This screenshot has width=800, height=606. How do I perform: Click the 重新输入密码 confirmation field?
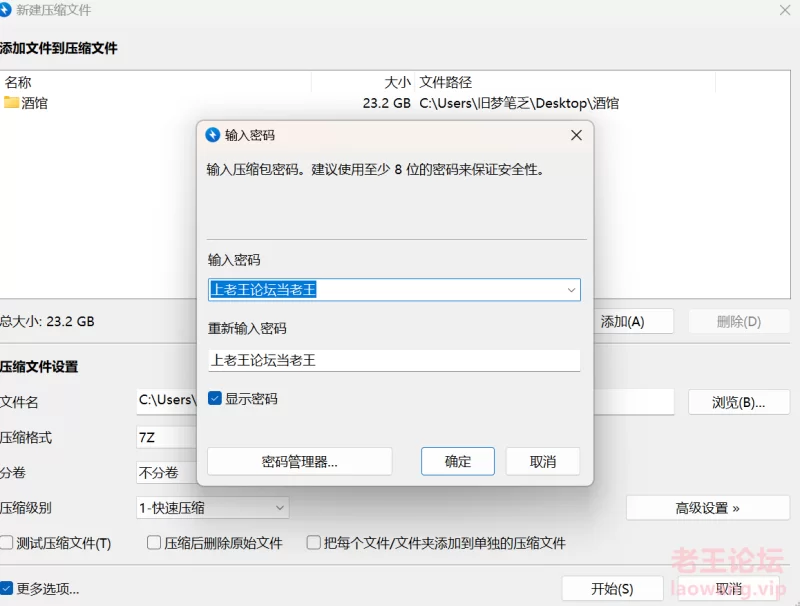pos(394,361)
